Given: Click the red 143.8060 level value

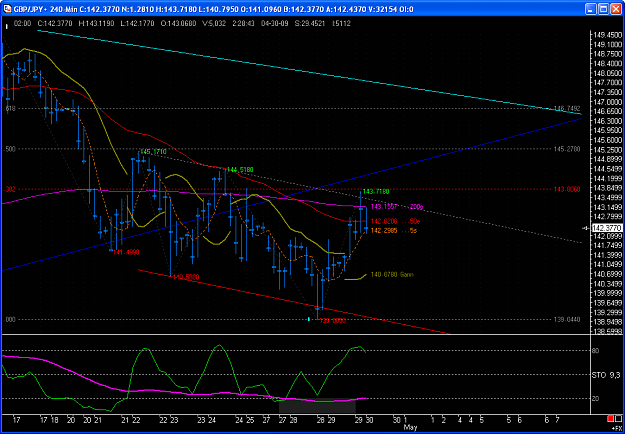Looking at the screenshot, I should tap(568, 189).
